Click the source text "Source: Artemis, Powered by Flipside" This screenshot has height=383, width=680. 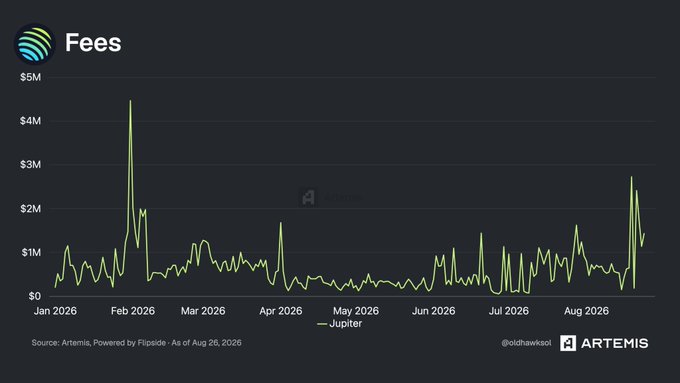[x=98, y=343]
